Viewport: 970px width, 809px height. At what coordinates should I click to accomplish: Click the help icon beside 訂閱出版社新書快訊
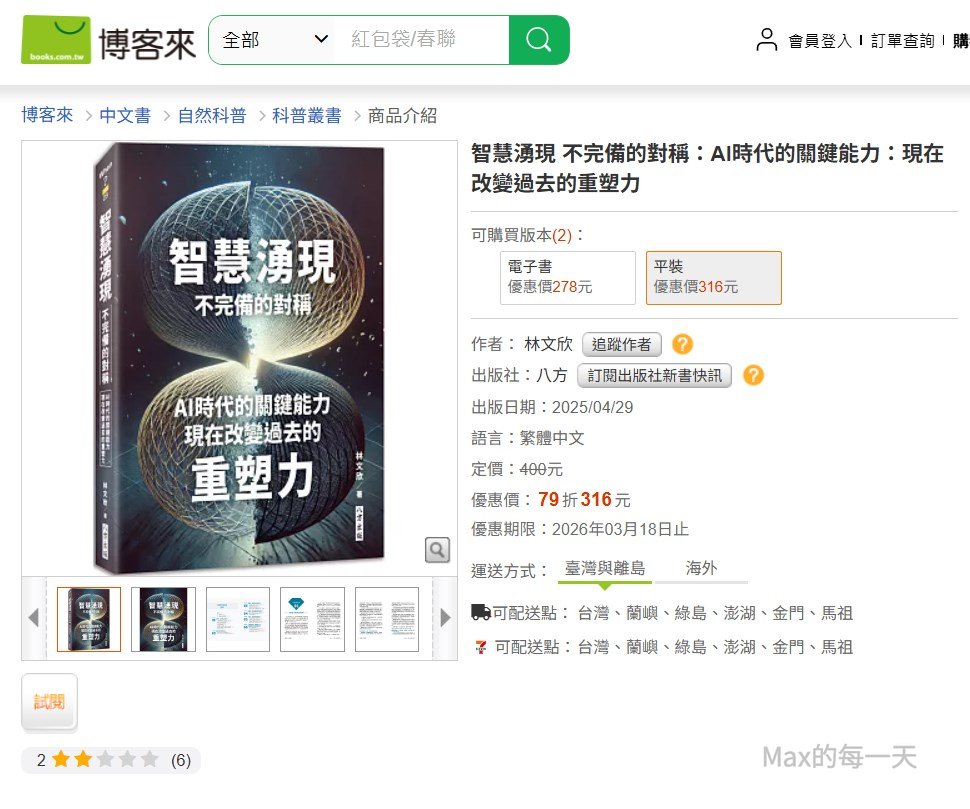pyautogui.click(x=753, y=375)
